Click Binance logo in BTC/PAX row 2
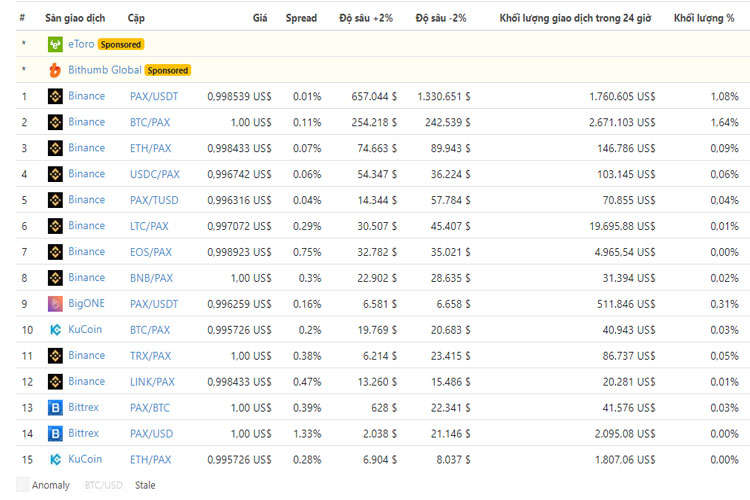The height and width of the screenshot is (500, 750). coord(55,122)
